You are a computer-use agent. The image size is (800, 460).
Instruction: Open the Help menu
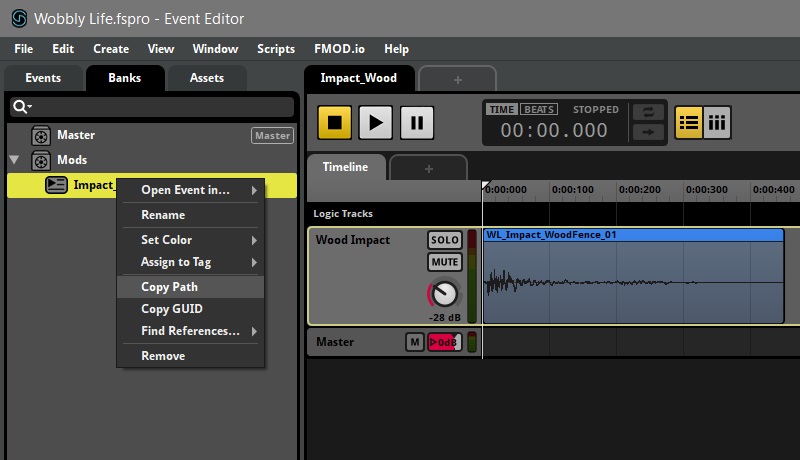(396, 49)
